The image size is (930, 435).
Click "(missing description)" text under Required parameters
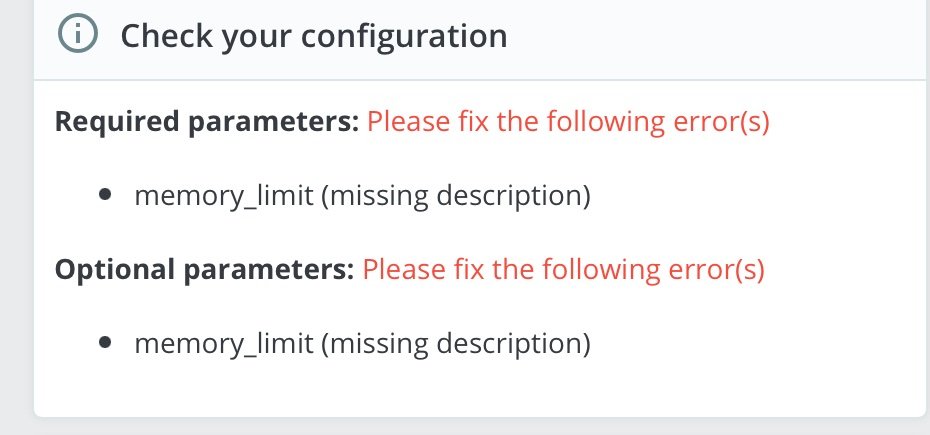point(456,196)
